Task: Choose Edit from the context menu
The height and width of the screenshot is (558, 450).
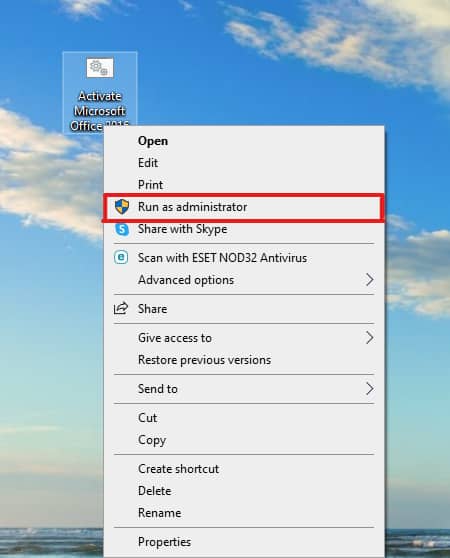Action: [244, 163]
